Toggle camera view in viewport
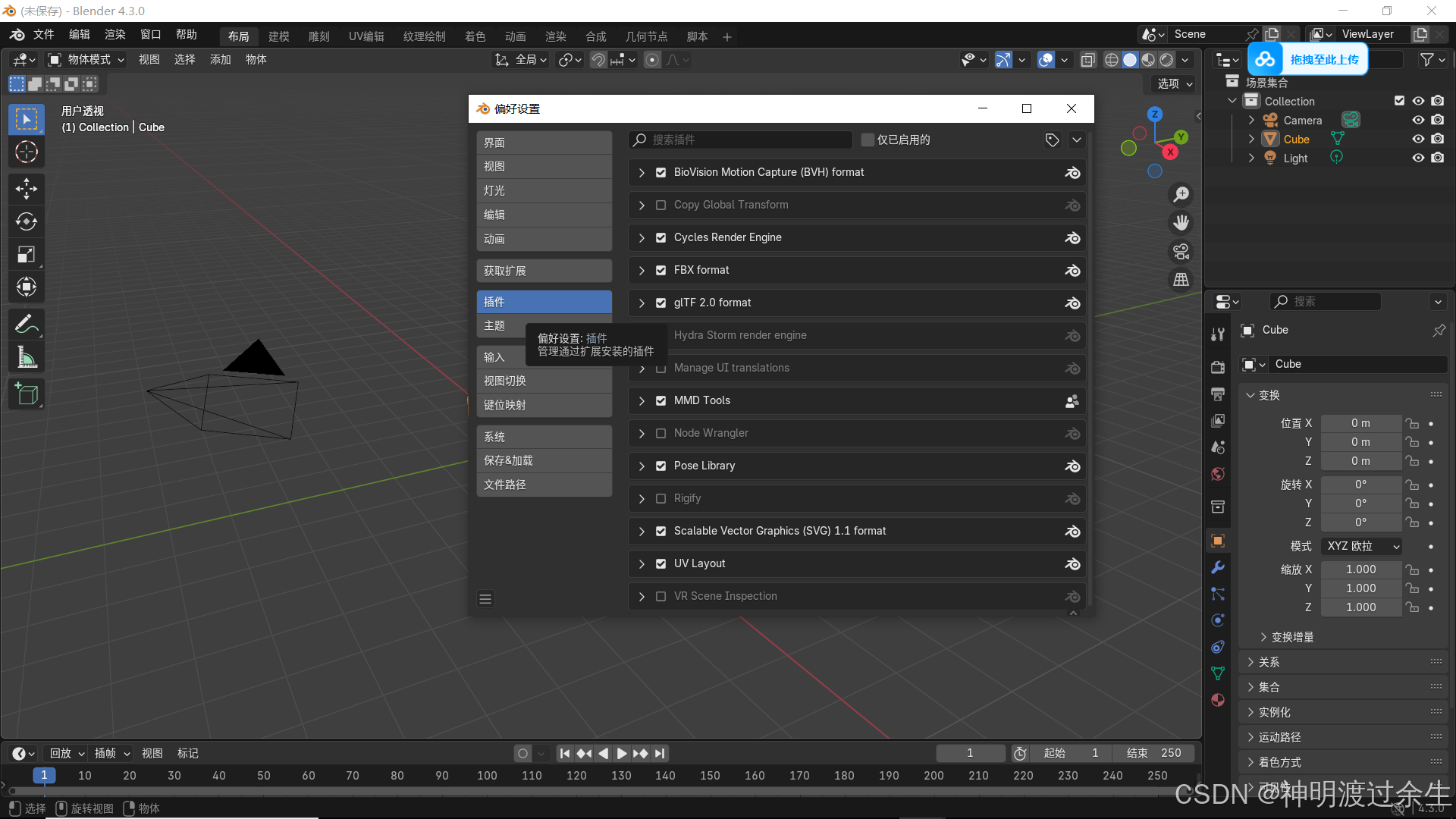 coord(1181,251)
